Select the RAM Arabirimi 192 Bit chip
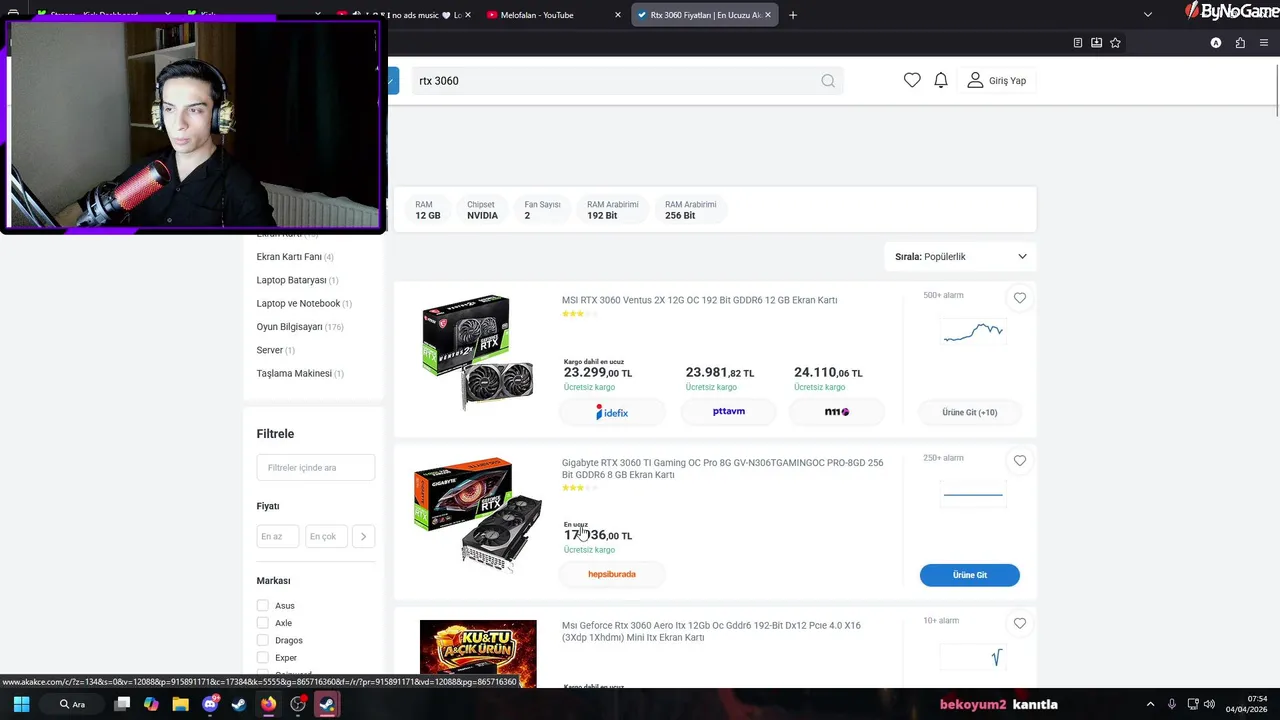Viewport: 1280px width, 720px height. [x=612, y=210]
